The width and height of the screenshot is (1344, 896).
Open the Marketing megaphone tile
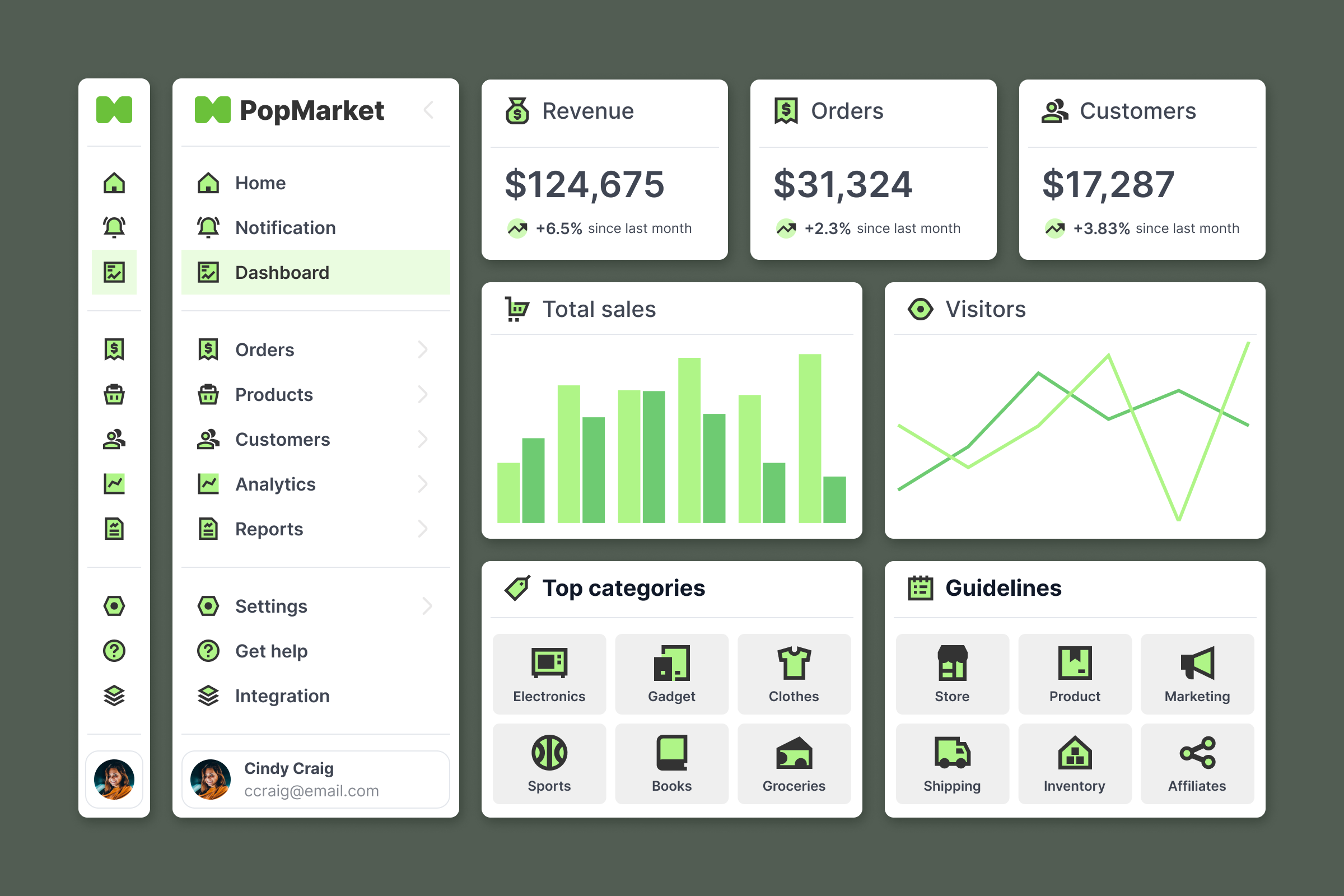pyautogui.click(x=1197, y=674)
